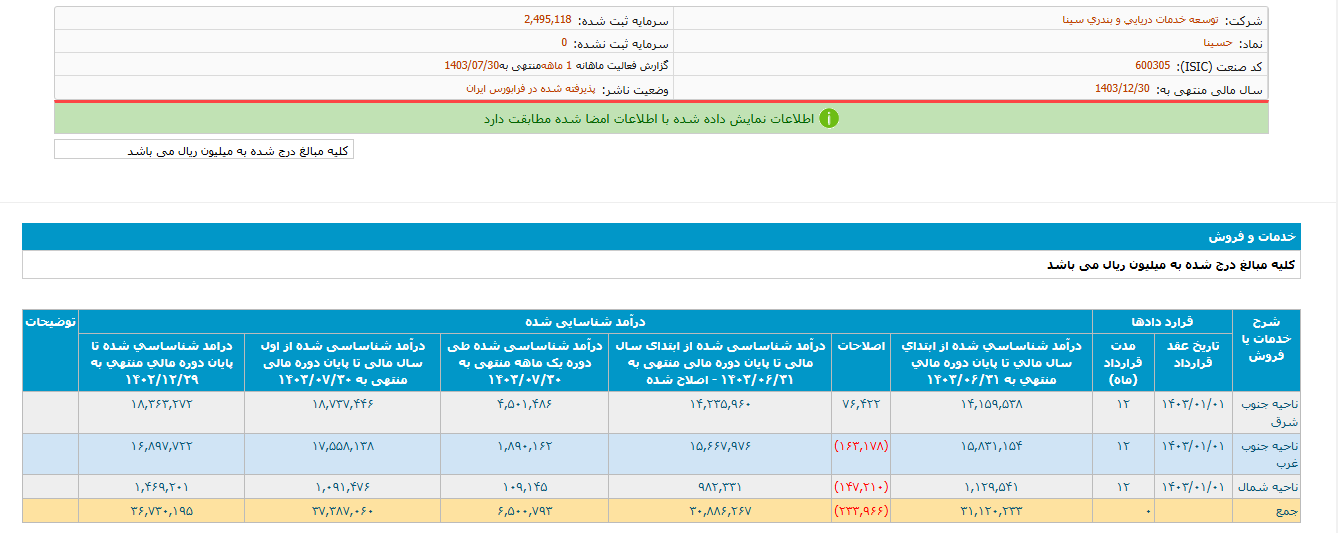Click the prior year total ۳۶,۷۳۰,۱۹۵

pos(161,510)
